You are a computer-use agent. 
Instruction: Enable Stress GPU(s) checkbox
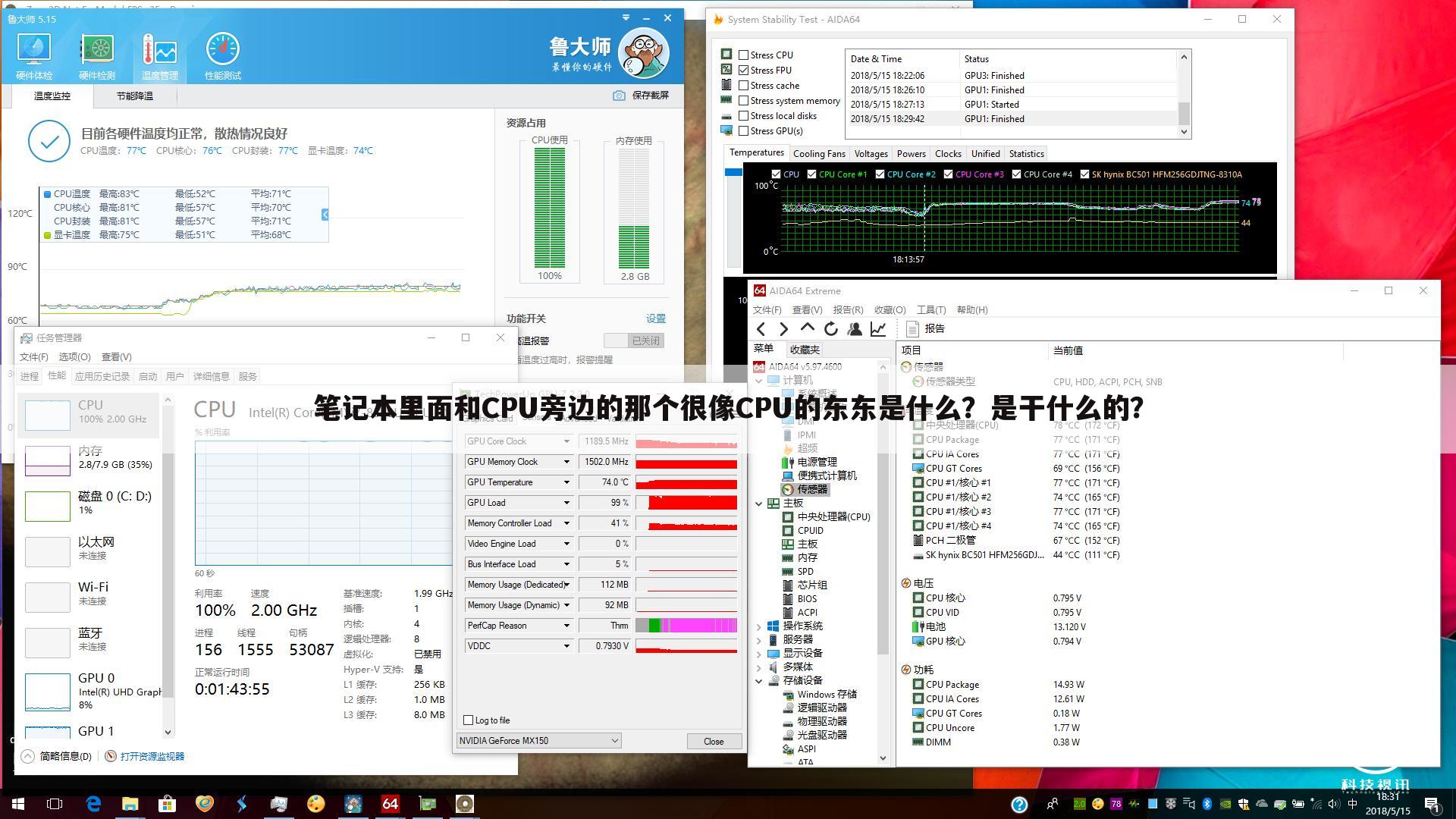(744, 131)
